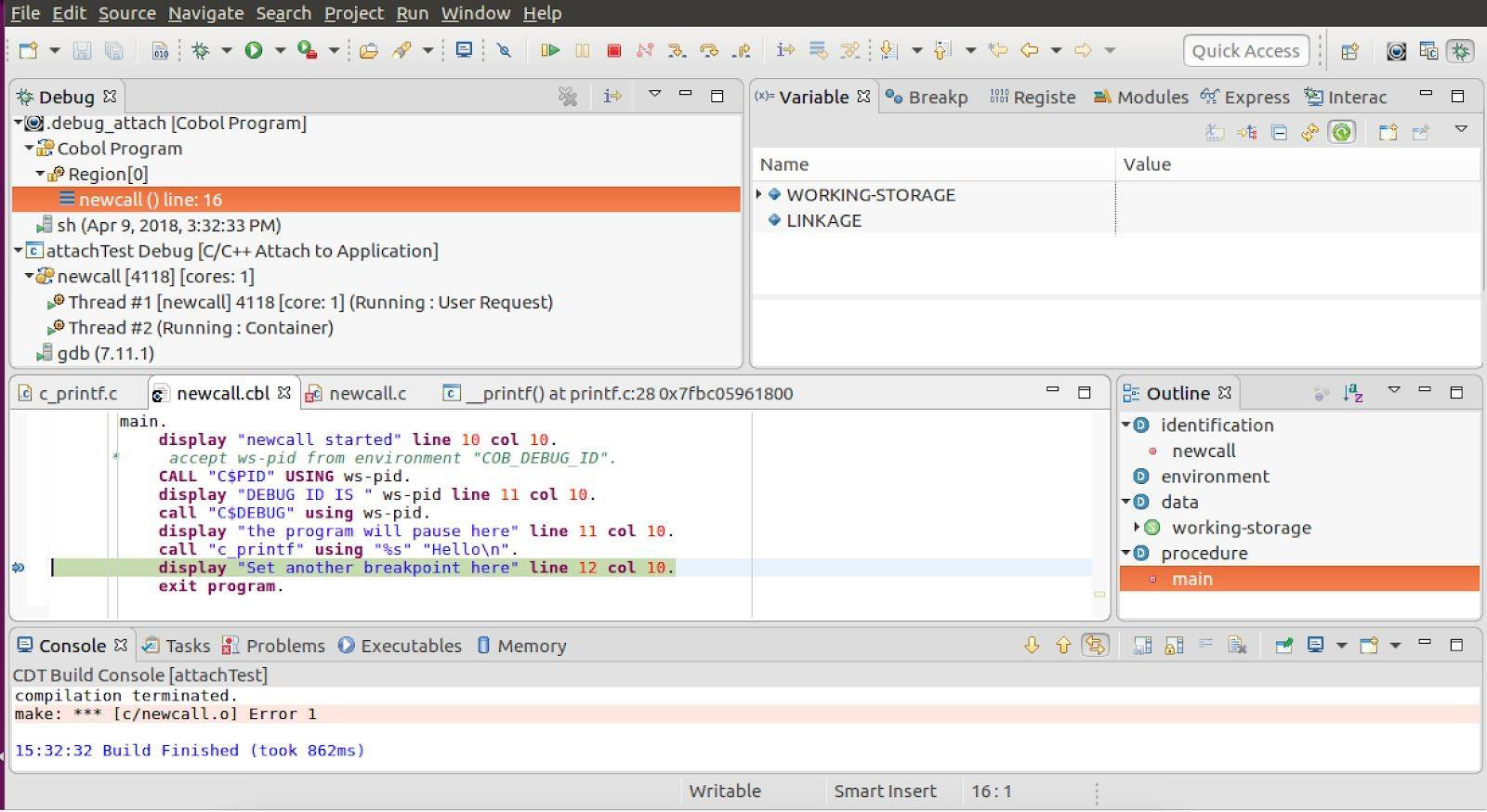The height and width of the screenshot is (812, 1487).
Task: Terminate the debug session with Stop
Action: point(613,50)
